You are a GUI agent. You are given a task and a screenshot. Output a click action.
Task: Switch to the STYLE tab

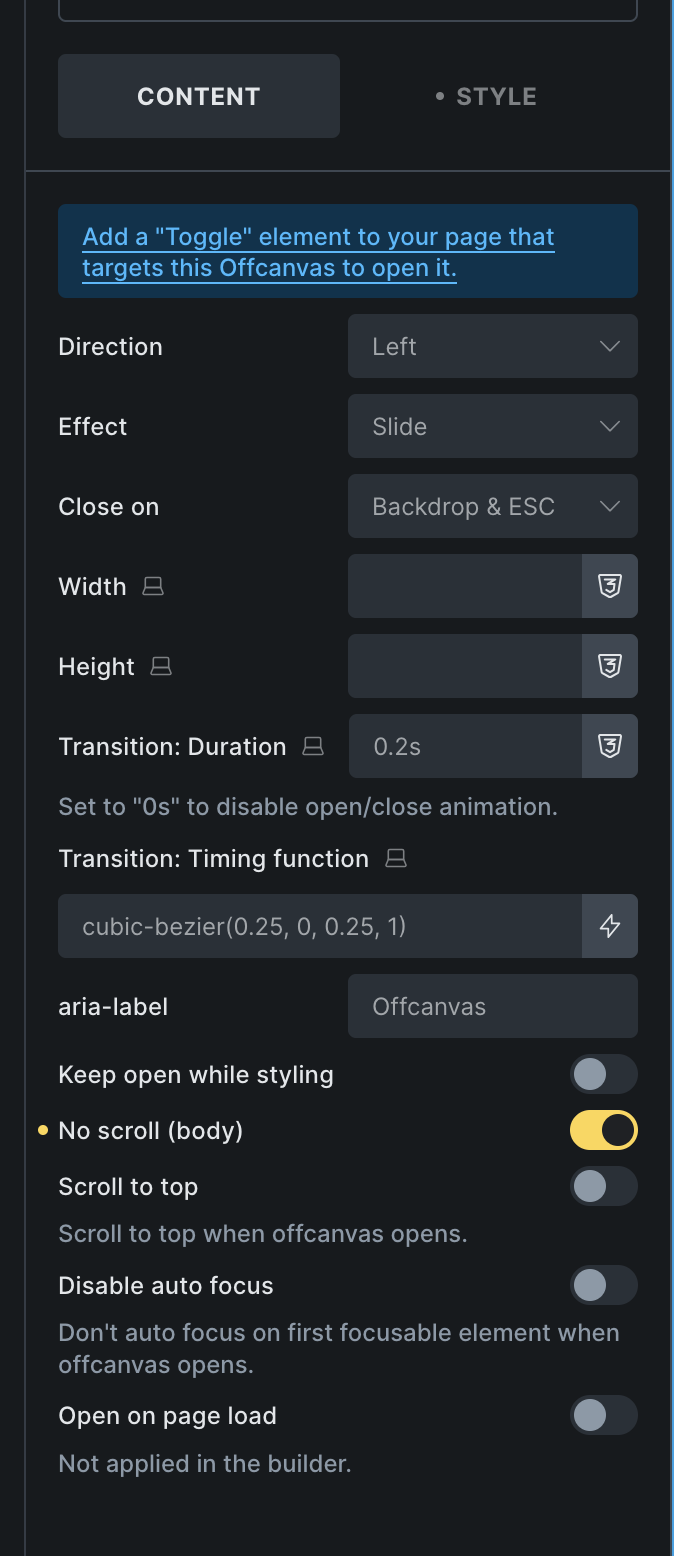[487, 97]
